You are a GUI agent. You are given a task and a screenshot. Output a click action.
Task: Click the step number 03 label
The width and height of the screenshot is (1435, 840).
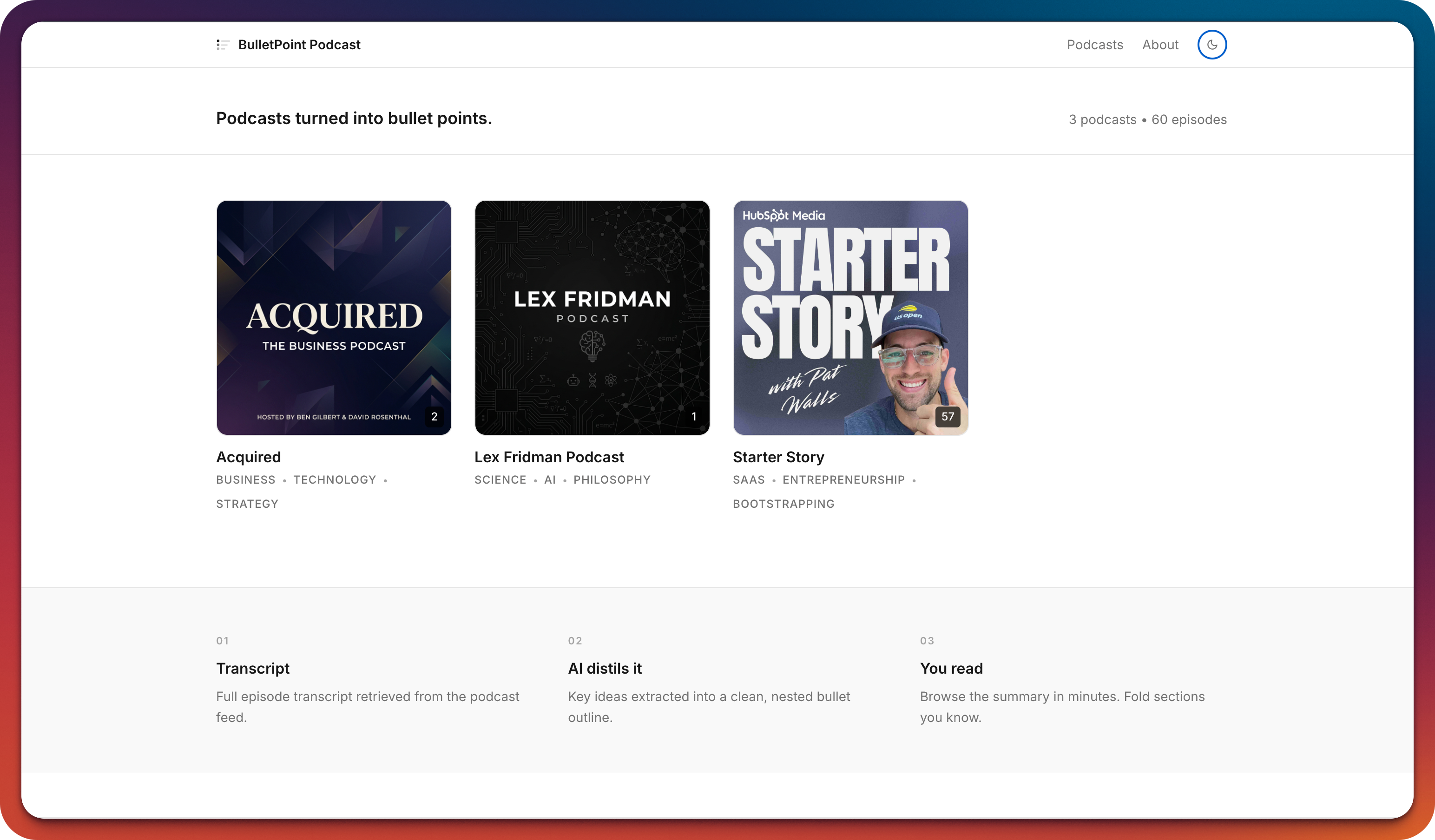927,641
